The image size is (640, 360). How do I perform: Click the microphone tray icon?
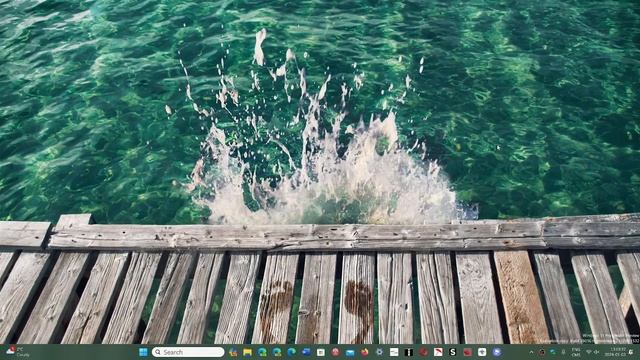[563, 352]
